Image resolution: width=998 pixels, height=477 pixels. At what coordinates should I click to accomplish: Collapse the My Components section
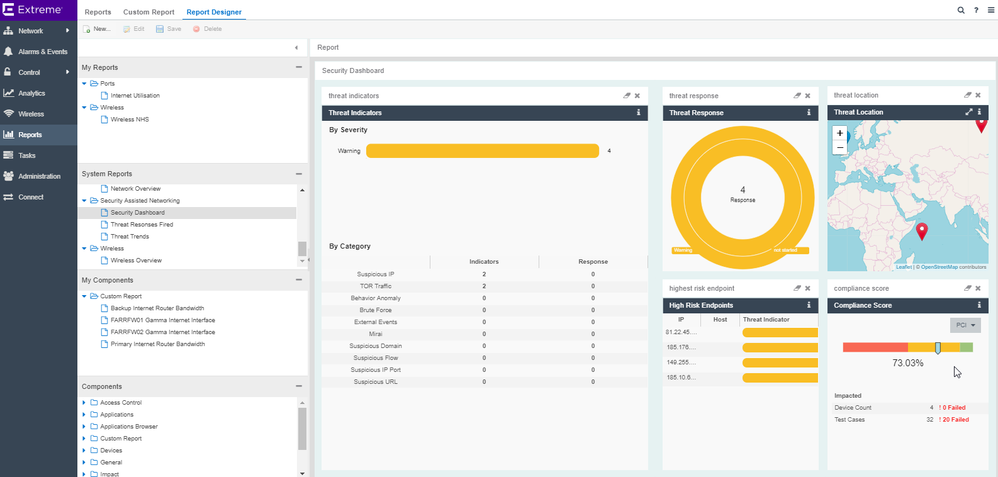click(299, 280)
